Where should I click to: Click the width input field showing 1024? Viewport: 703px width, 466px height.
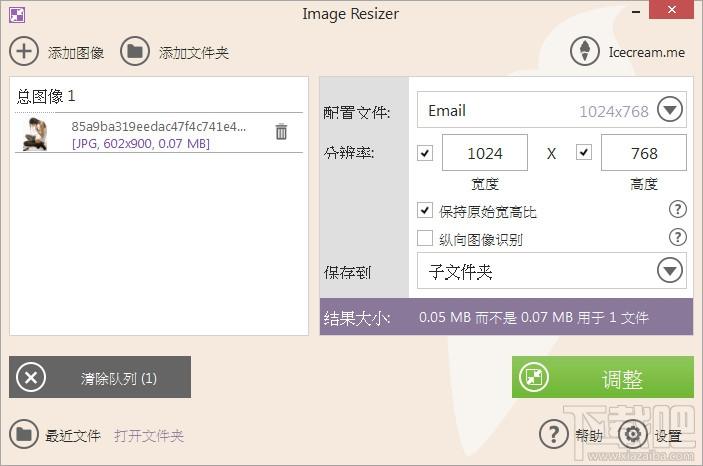[x=485, y=153]
